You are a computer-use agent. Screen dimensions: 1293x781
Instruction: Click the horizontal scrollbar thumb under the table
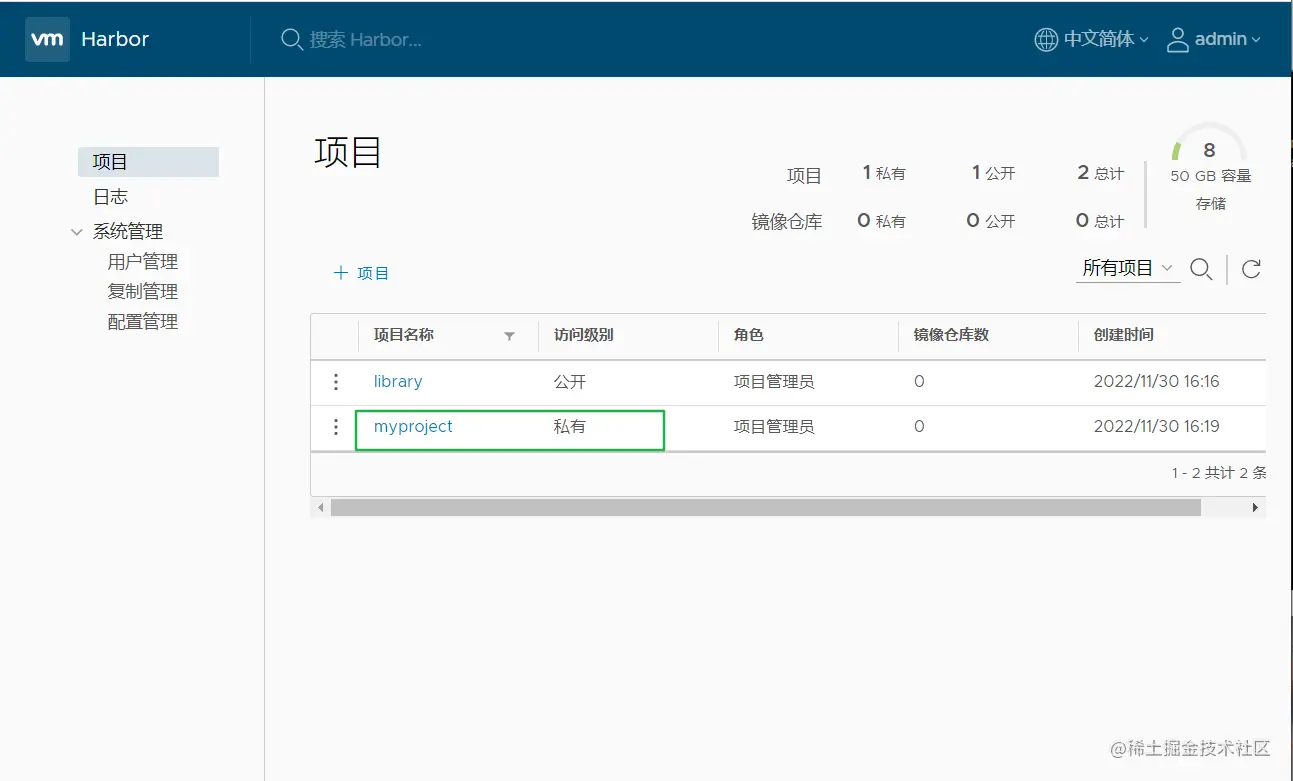[x=766, y=508]
